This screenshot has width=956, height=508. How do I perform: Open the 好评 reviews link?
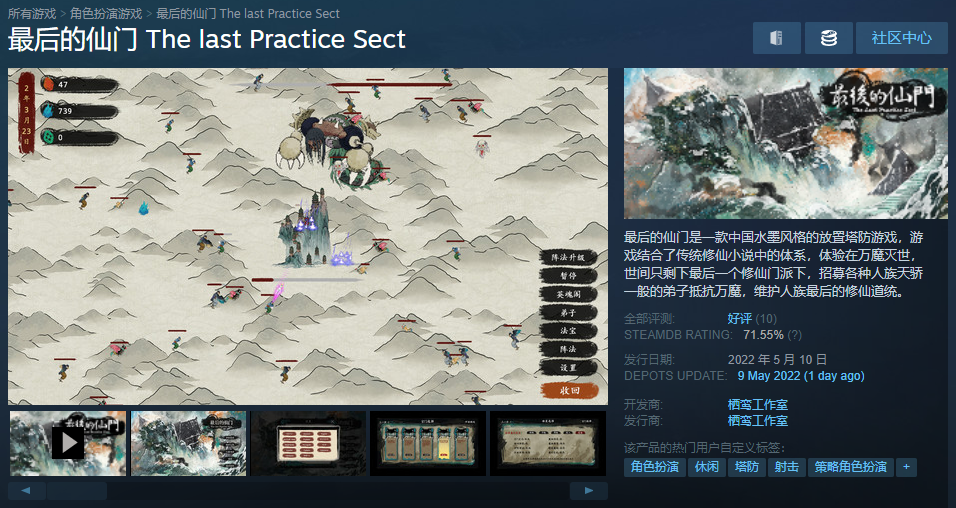point(739,318)
